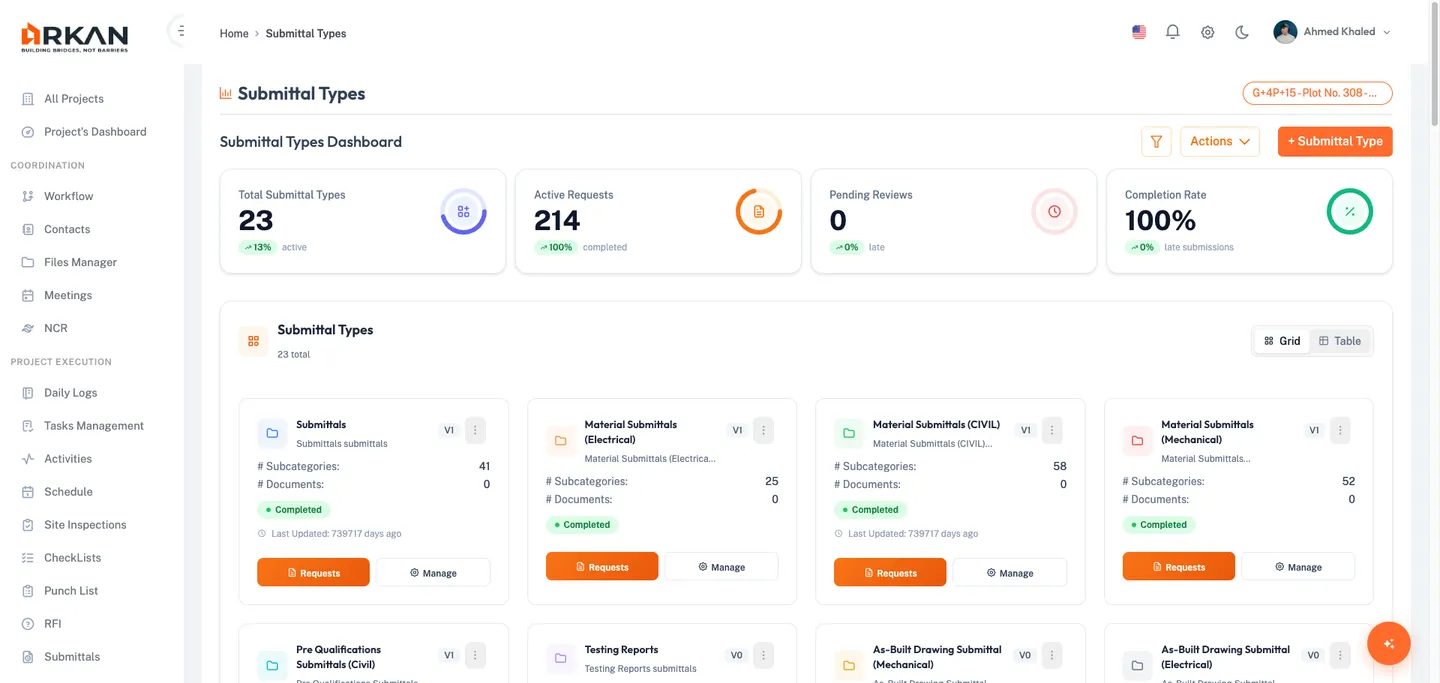Click the sidebar collapse icon near logo

point(180,31)
